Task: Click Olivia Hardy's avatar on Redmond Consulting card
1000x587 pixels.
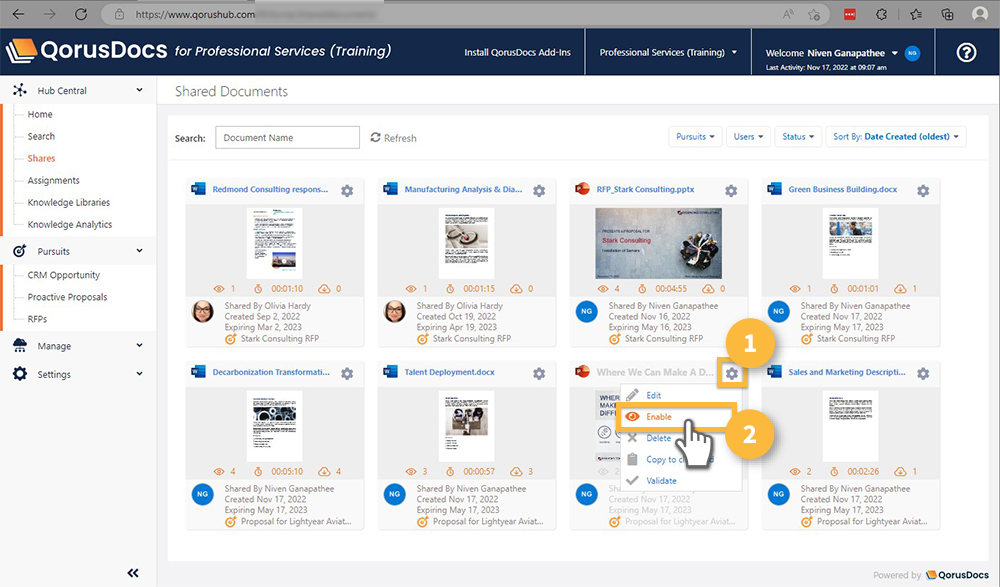Action: click(x=203, y=311)
